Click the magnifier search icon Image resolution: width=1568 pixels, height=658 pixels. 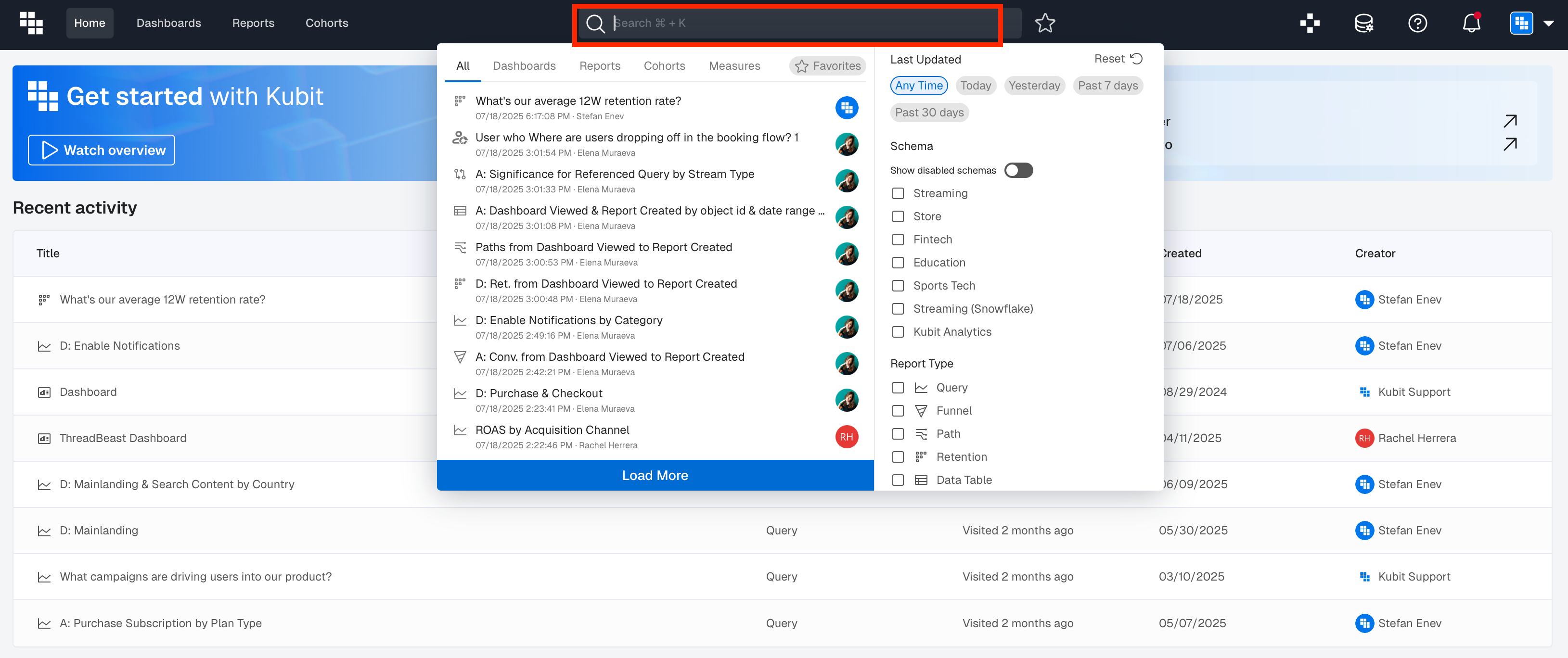[595, 23]
